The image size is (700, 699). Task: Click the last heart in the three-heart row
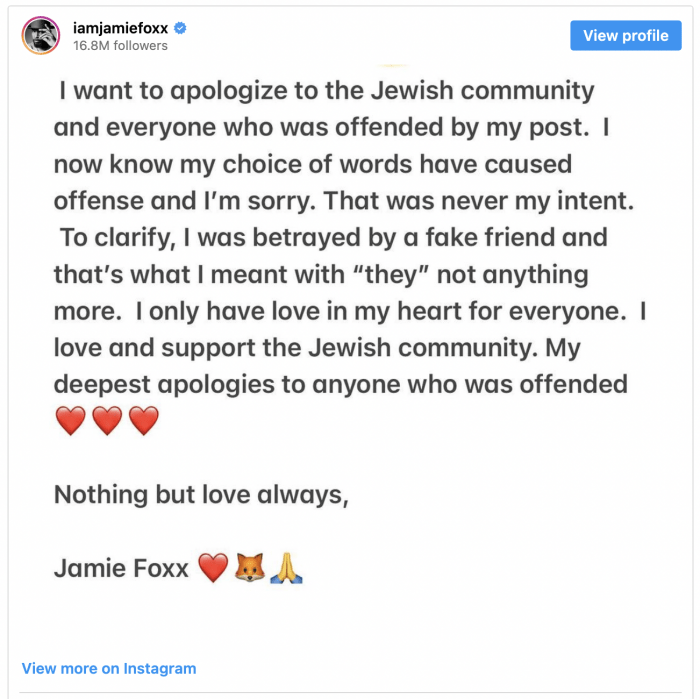pyautogui.click(x=144, y=421)
